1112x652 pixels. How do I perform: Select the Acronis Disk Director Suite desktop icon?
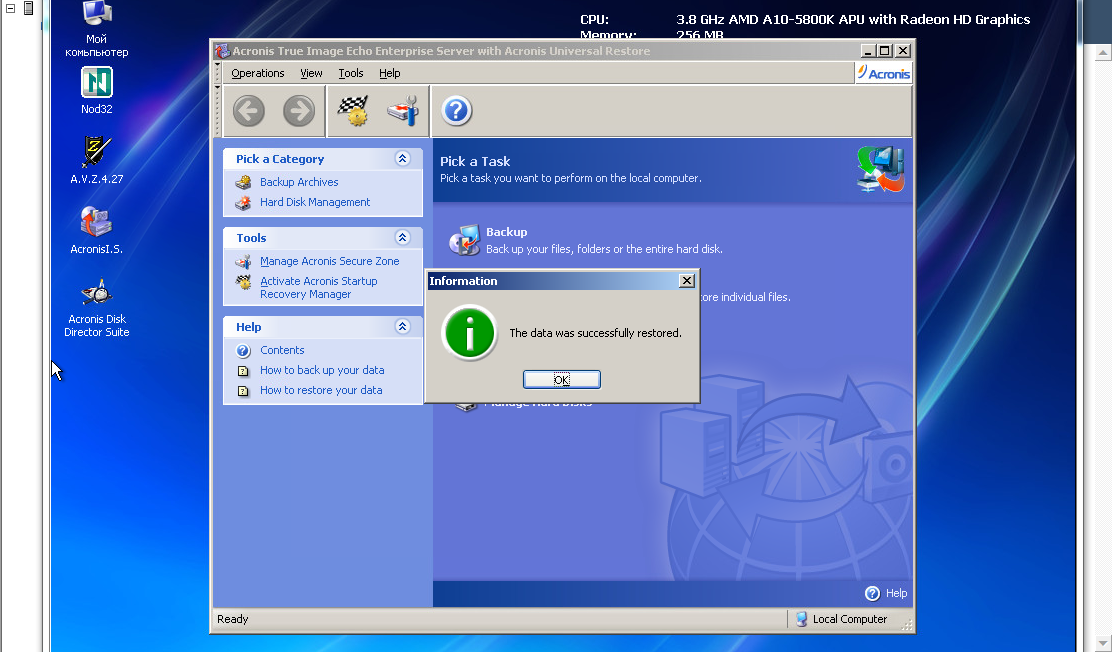pos(96,292)
